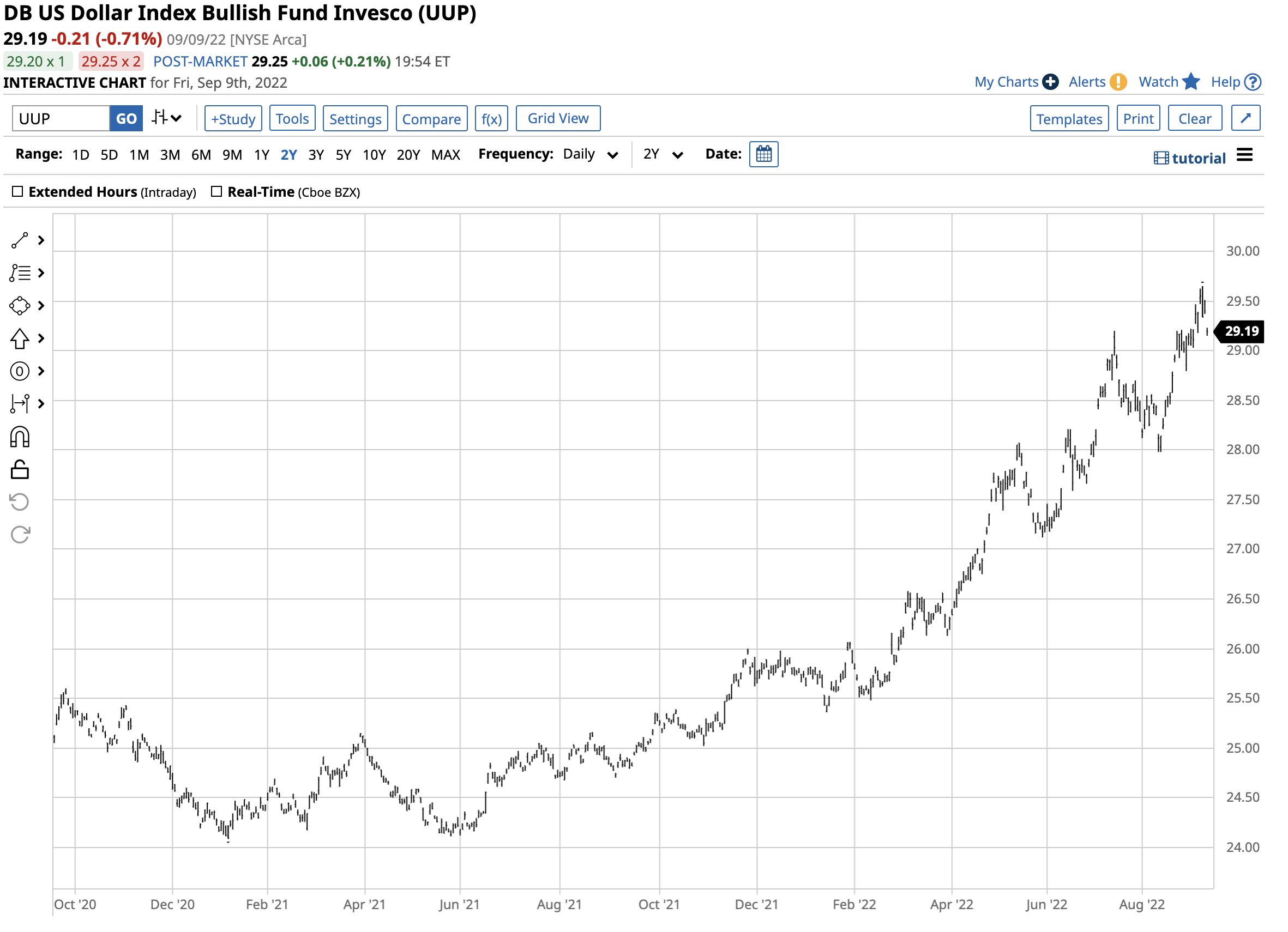Expand the chart type bar dropdown
This screenshot has height=932, width=1288.
167,119
